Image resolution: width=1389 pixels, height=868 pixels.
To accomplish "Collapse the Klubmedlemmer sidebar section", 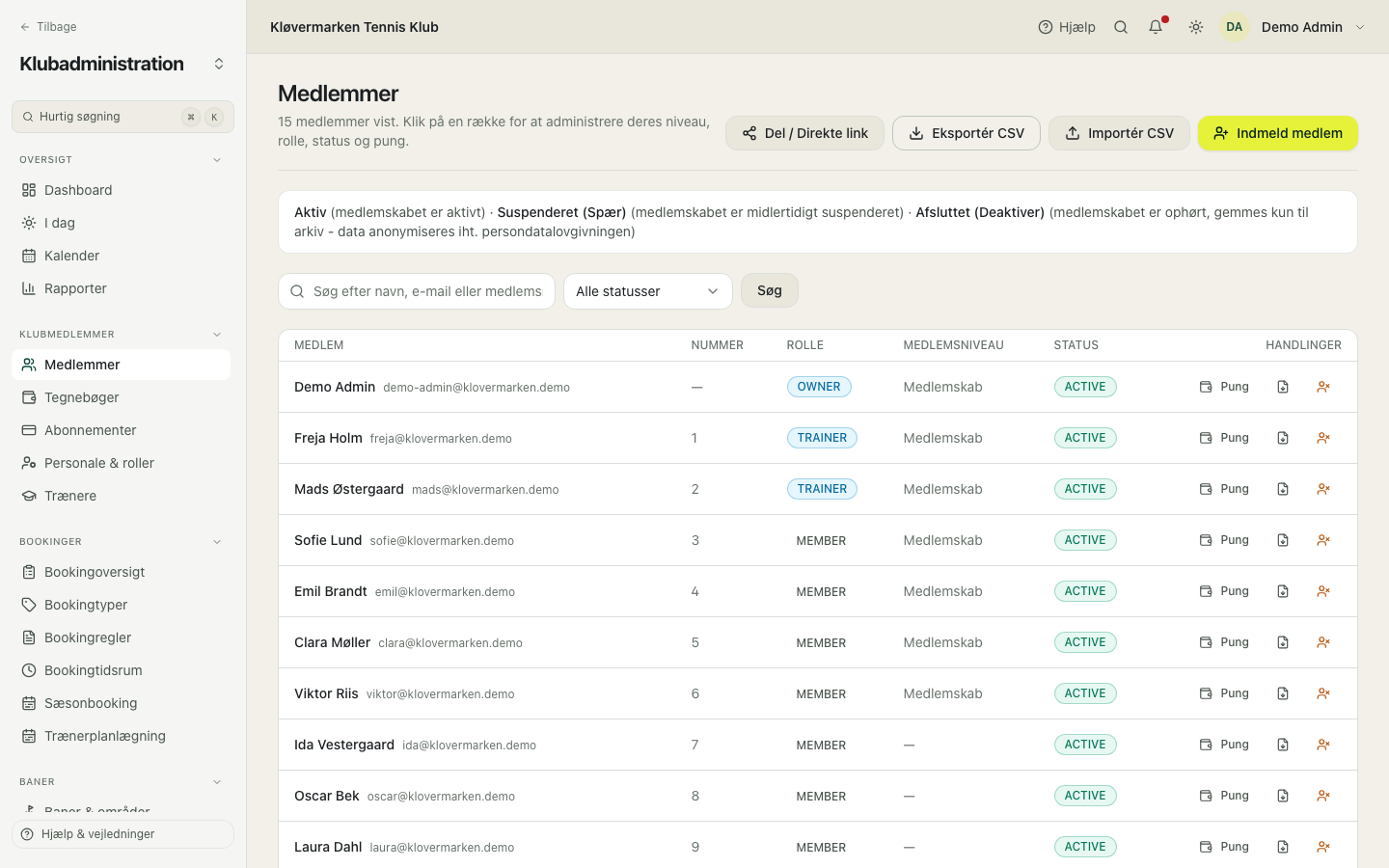I will [x=217, y=335].
